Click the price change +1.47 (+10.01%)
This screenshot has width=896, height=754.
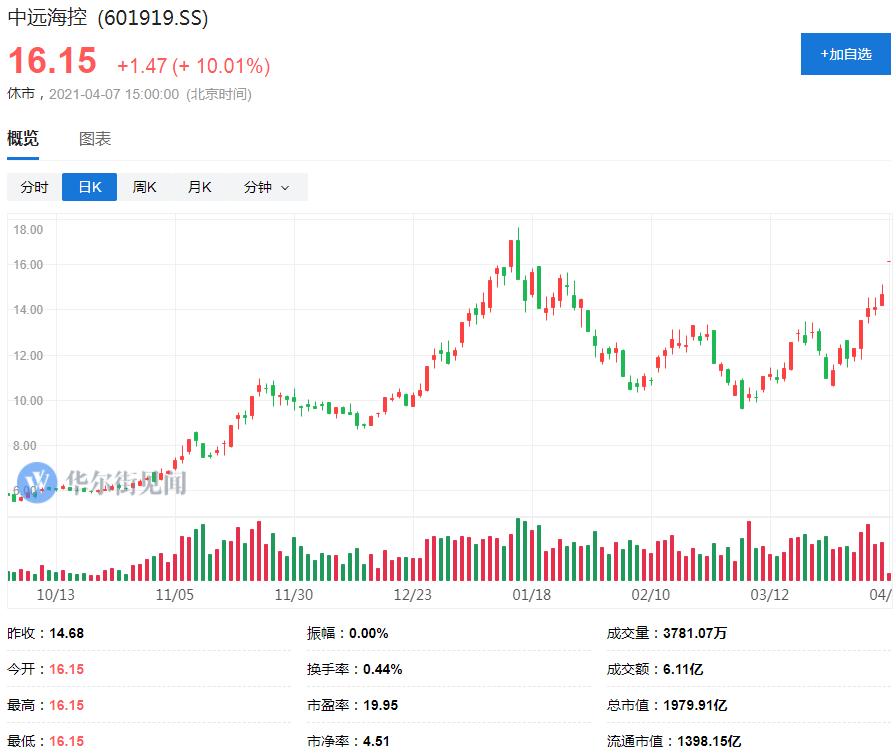point(194,66)
